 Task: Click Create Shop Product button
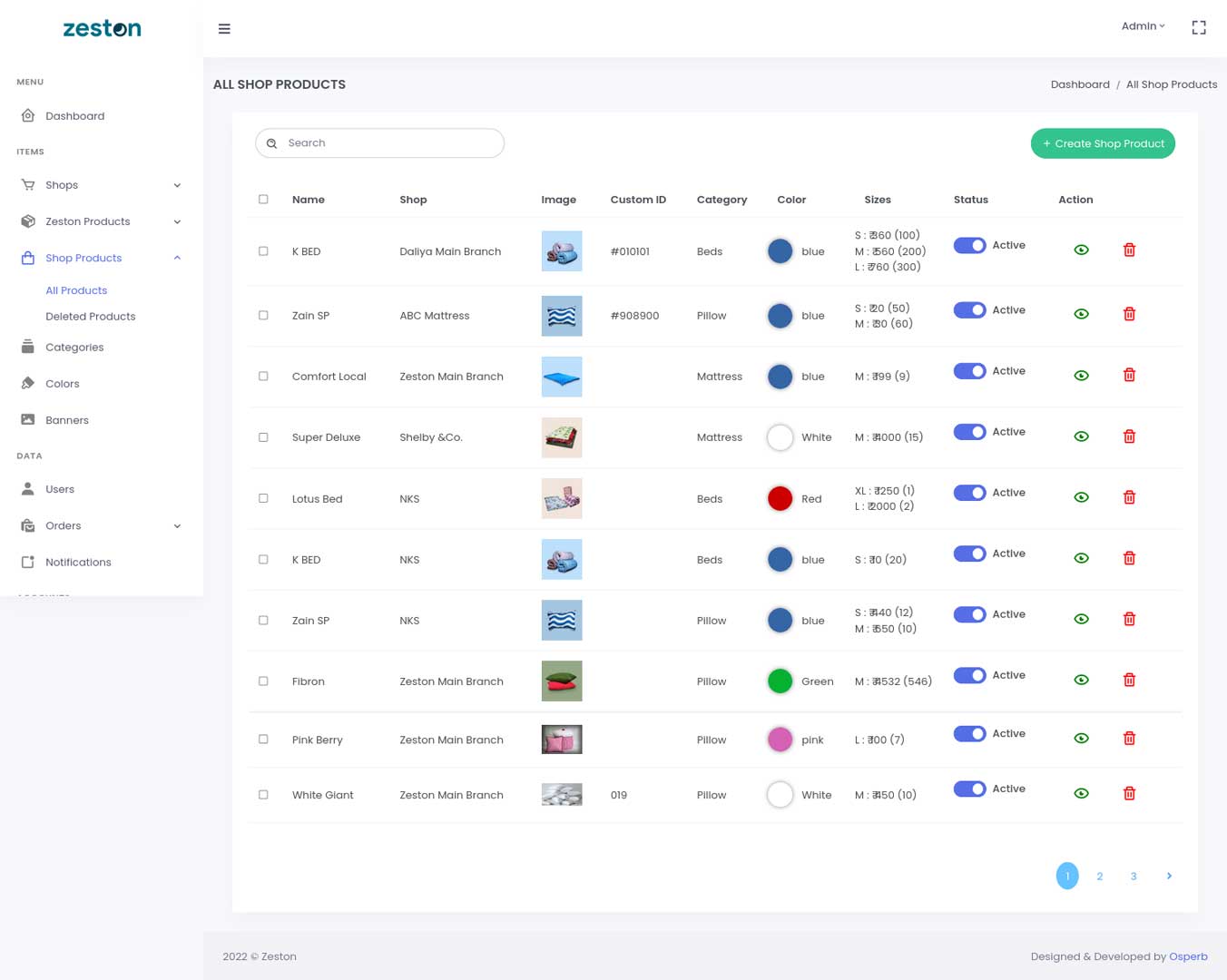pos(1103,143)
